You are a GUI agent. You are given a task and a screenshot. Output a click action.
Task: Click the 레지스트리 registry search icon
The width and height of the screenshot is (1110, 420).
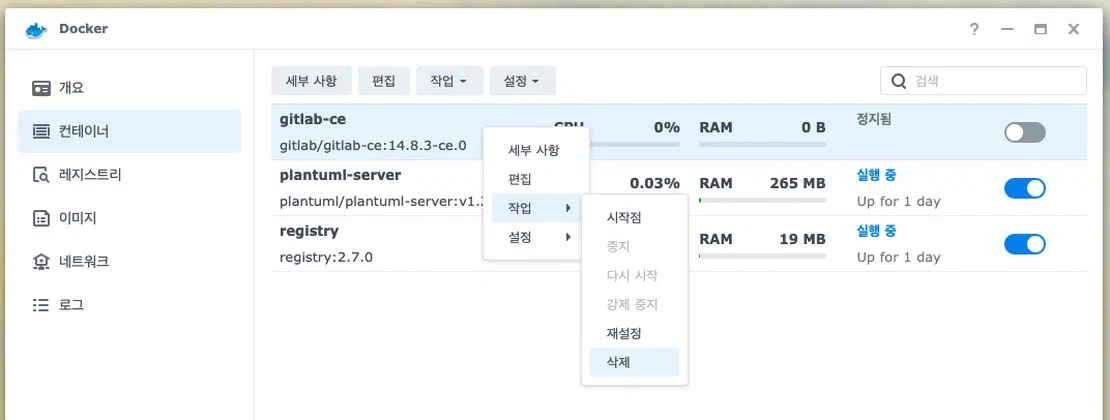pos(42,175)
